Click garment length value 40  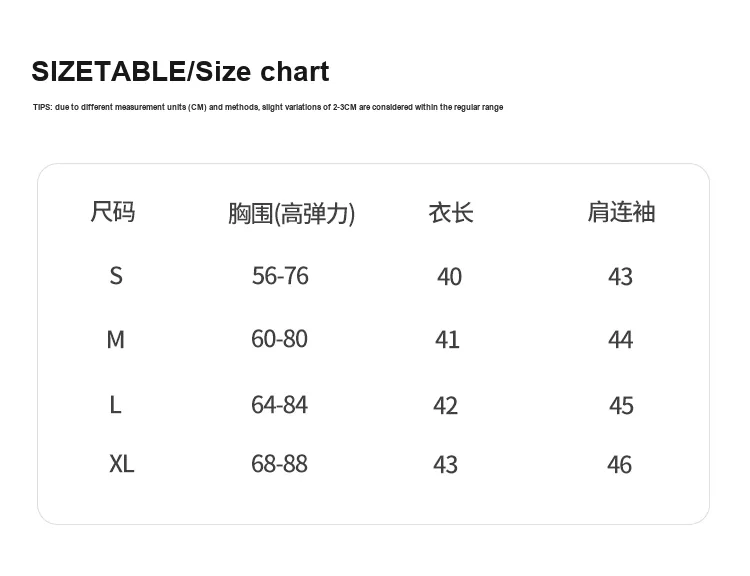pos(449,277)
